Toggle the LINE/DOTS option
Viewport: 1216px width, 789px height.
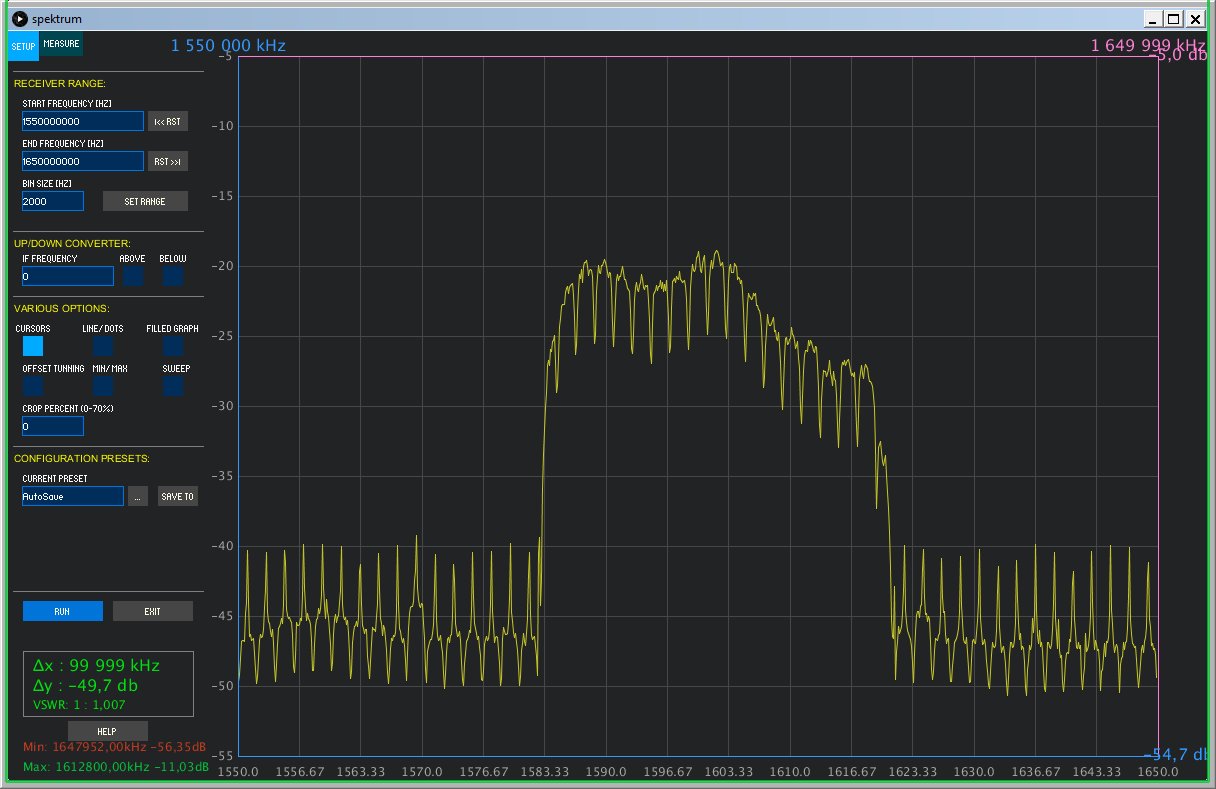pos(103,346)
